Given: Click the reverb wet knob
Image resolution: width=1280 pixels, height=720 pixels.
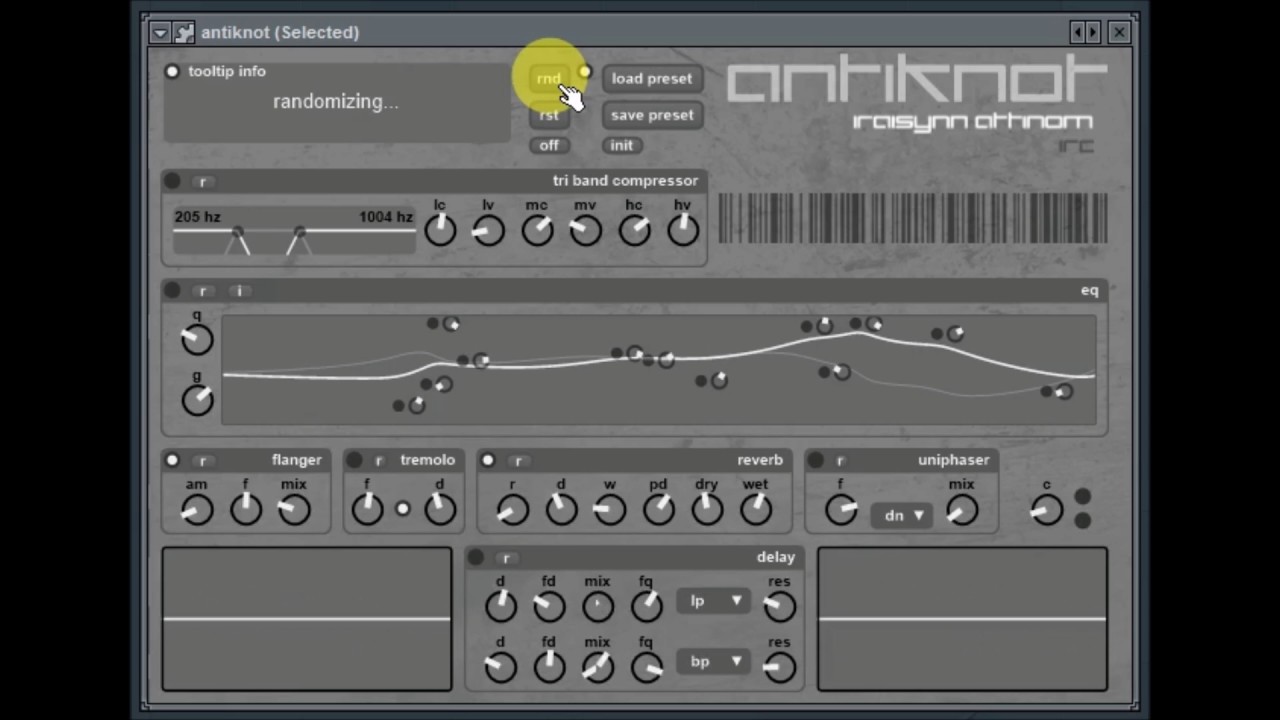Looking at the screenshot, I should point(756,510).
